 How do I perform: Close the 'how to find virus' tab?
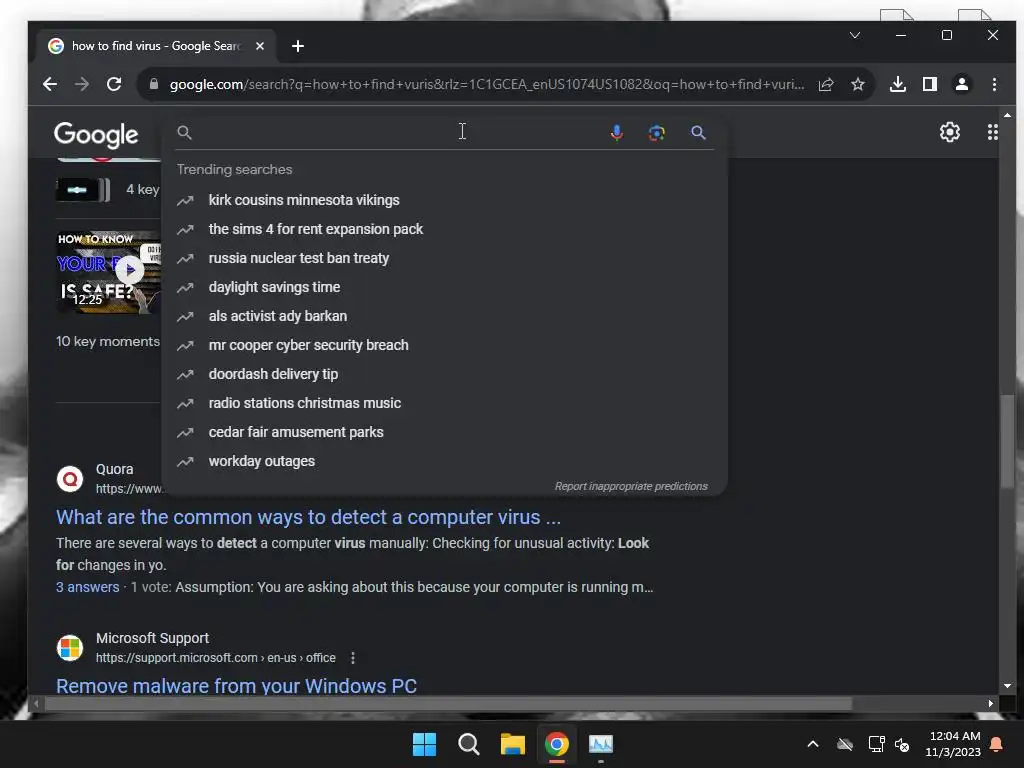260,46
